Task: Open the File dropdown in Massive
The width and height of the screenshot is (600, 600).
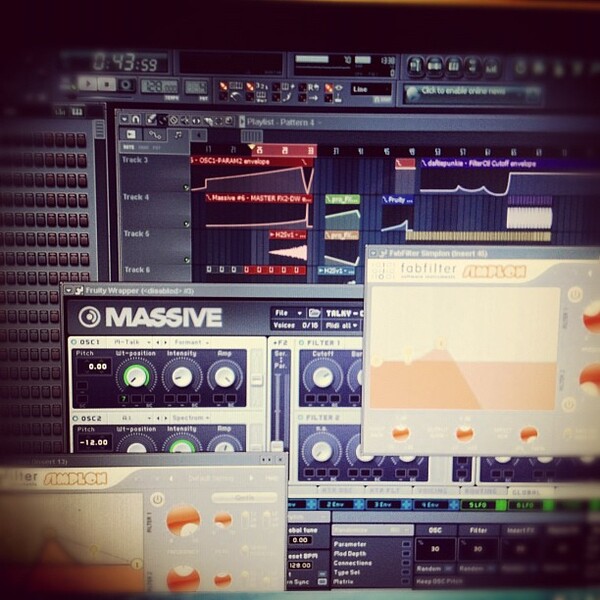Action: [x=288, y=313]
